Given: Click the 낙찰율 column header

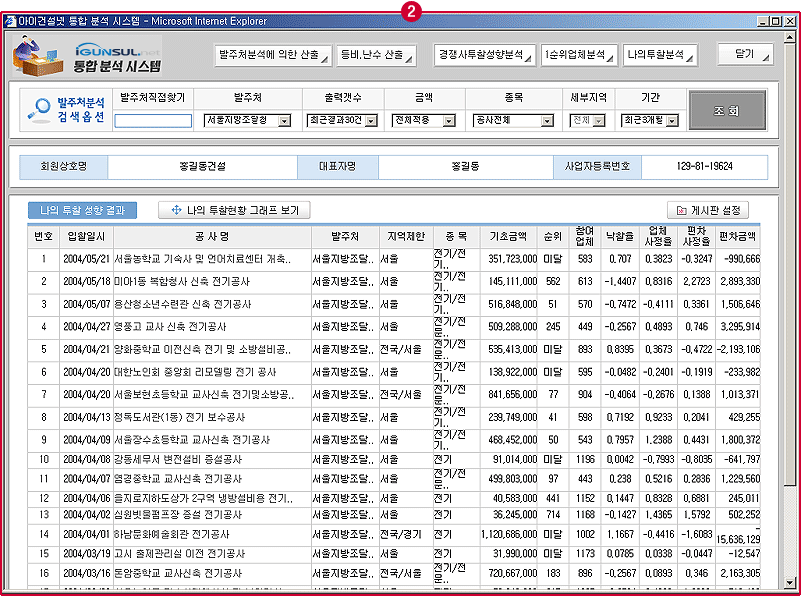Looking at the screenshot, I should pos(620,236).
